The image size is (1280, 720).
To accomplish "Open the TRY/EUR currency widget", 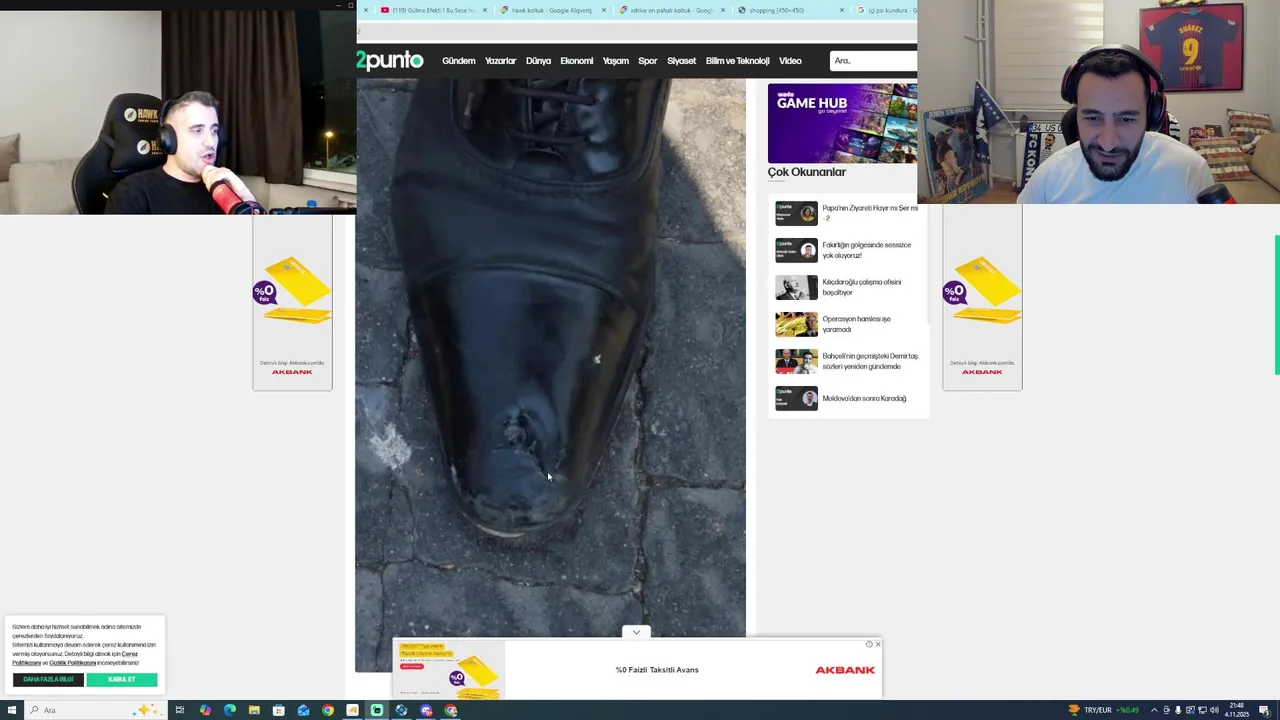I will (1104, 710).
